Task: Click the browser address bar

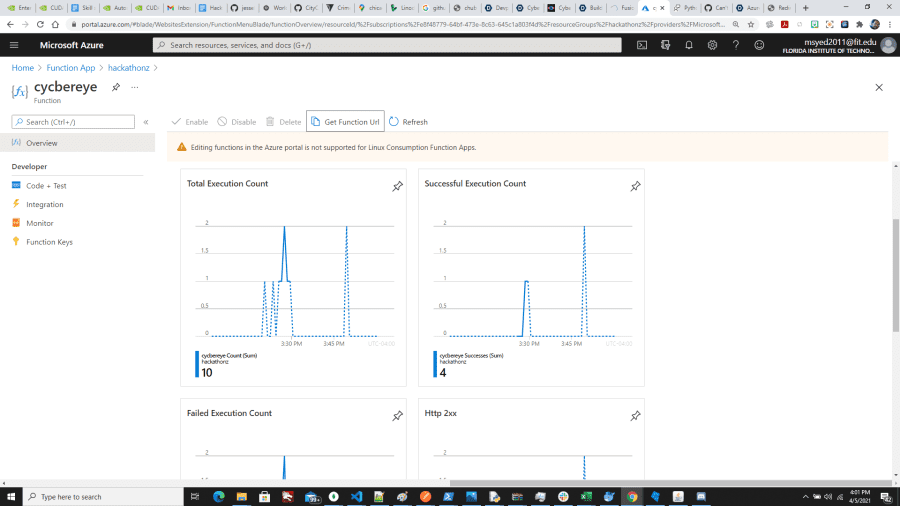Action: pos(402,25)
